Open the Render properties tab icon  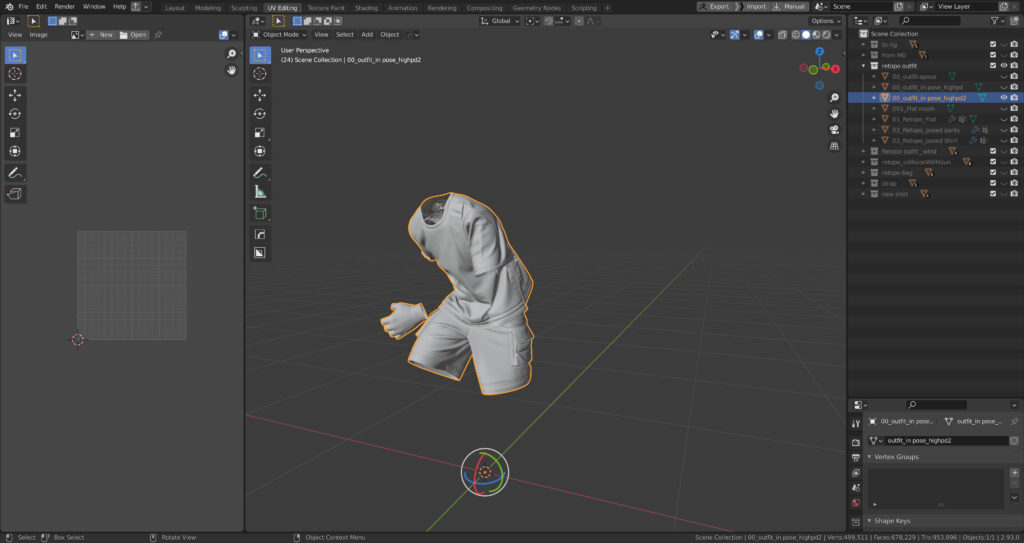tap(856, 441)
